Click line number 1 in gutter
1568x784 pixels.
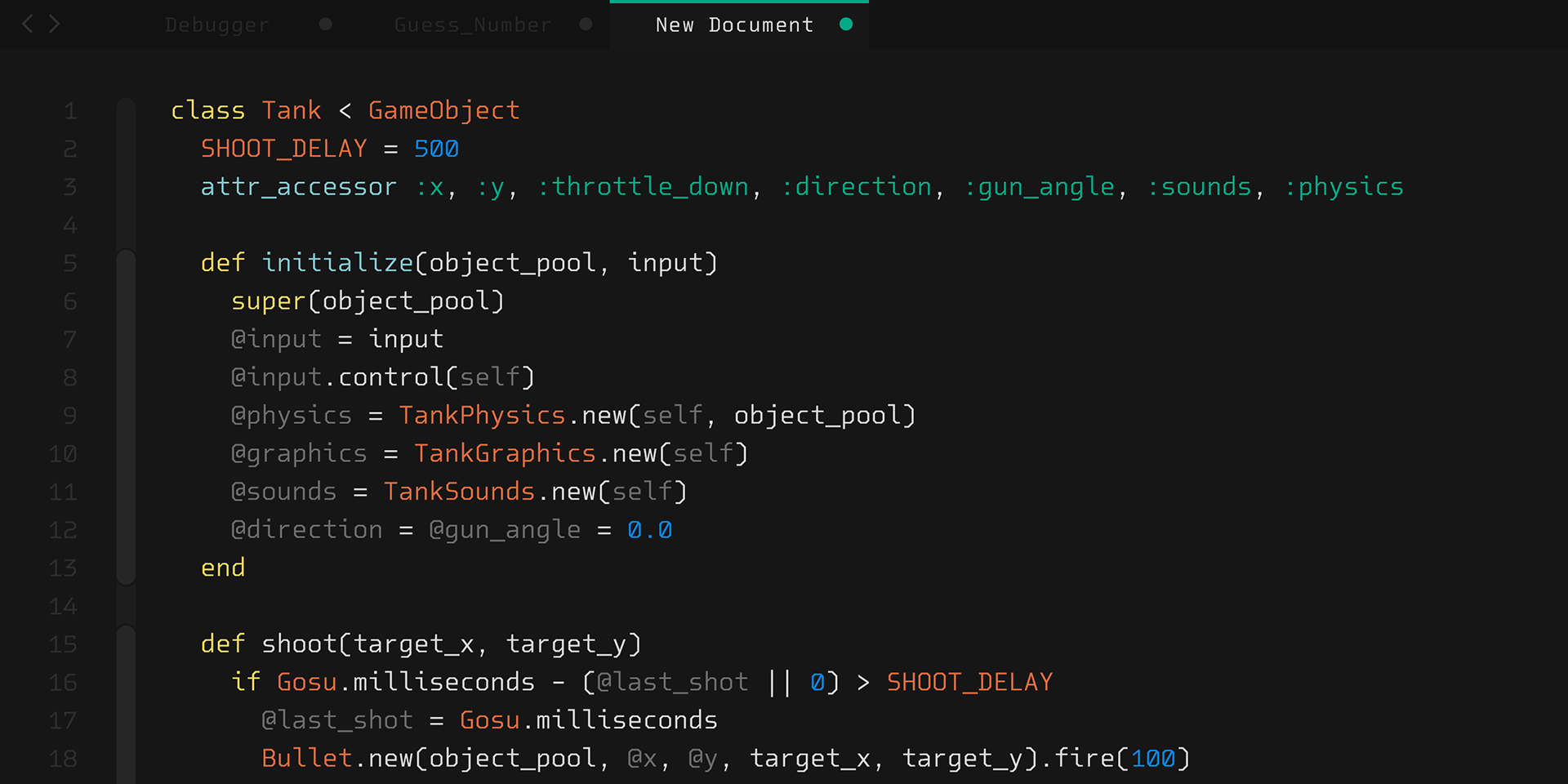(70, 111)
